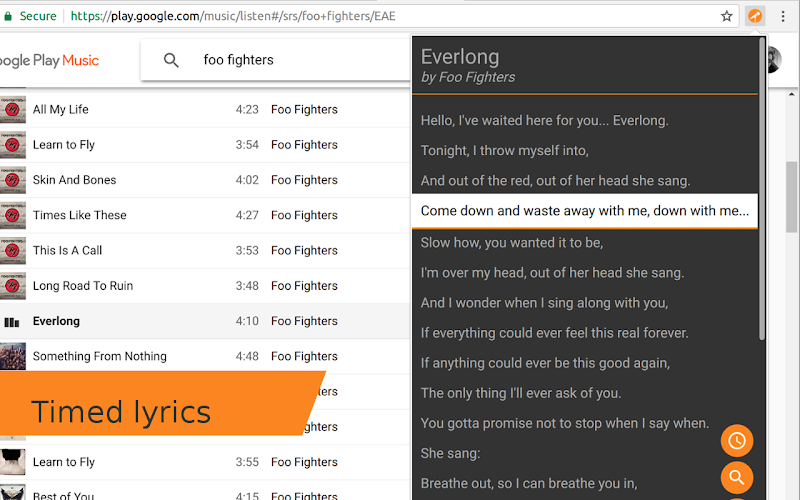Click the orange clock timed lyrics button
Viewport: 800px width, 500px height.
737,441
